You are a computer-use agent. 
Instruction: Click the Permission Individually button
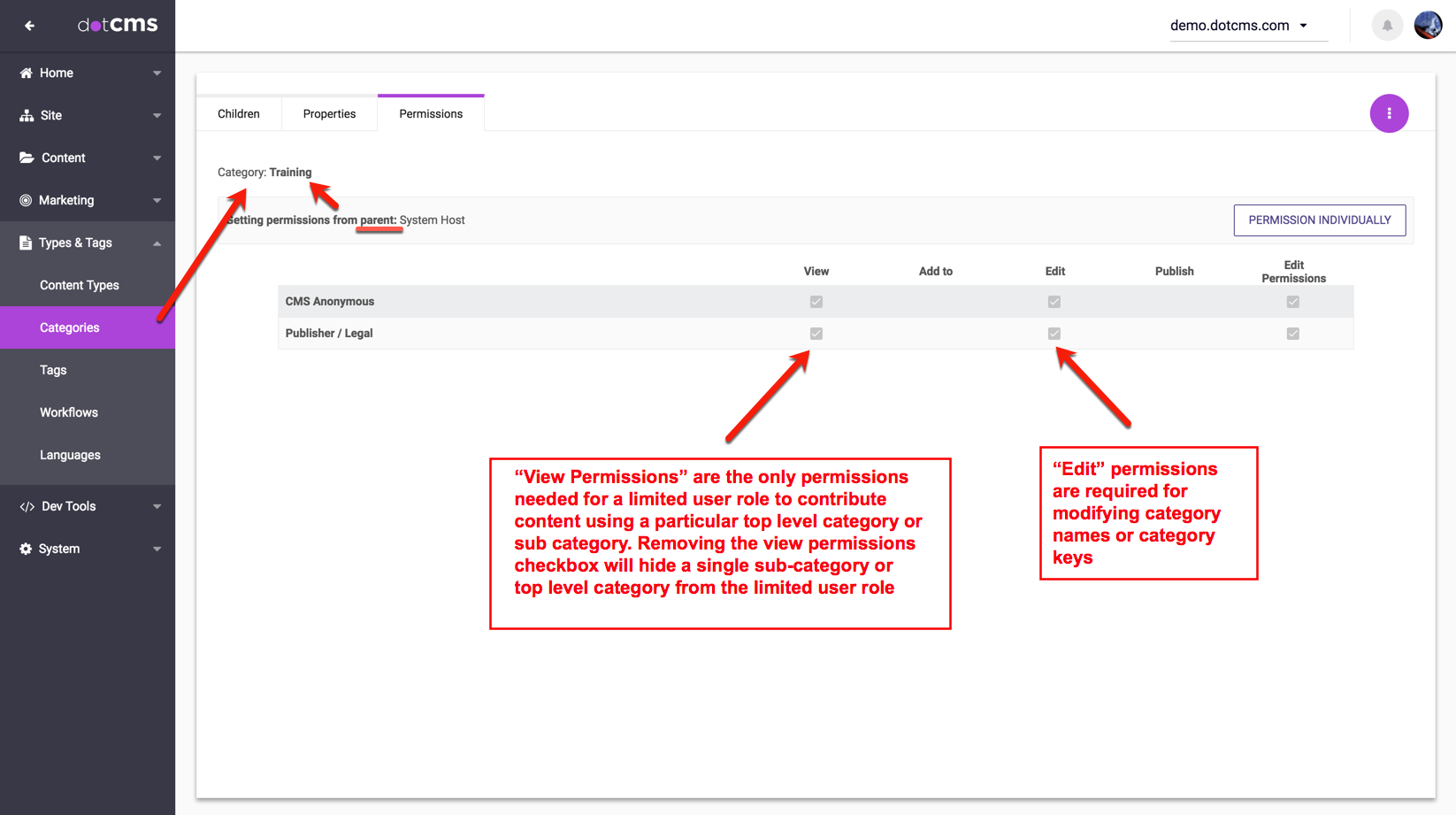(x=1319, y=220)
